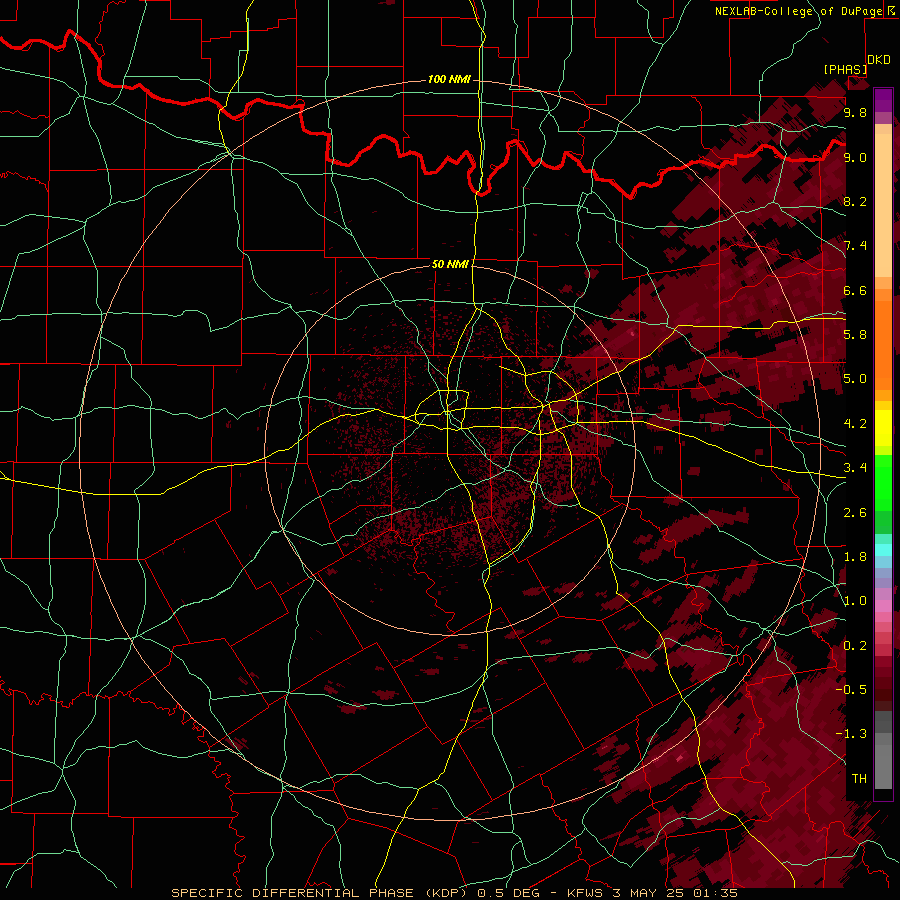Click the cyan segment of the color bar
900x900 pixels.
coord(883,550)
